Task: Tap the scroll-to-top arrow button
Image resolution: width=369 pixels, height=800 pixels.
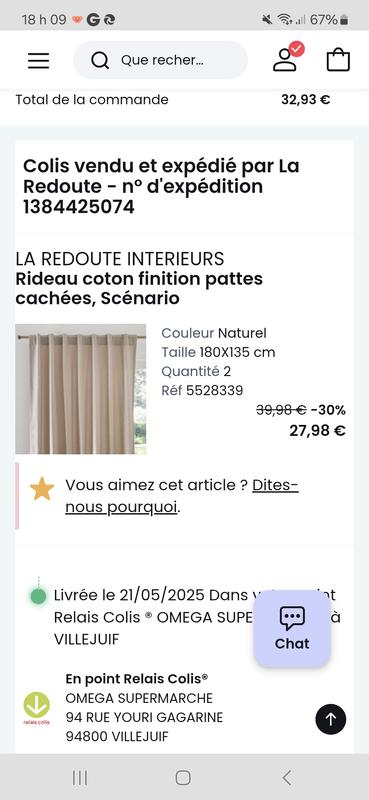Action: coord(331,719)
